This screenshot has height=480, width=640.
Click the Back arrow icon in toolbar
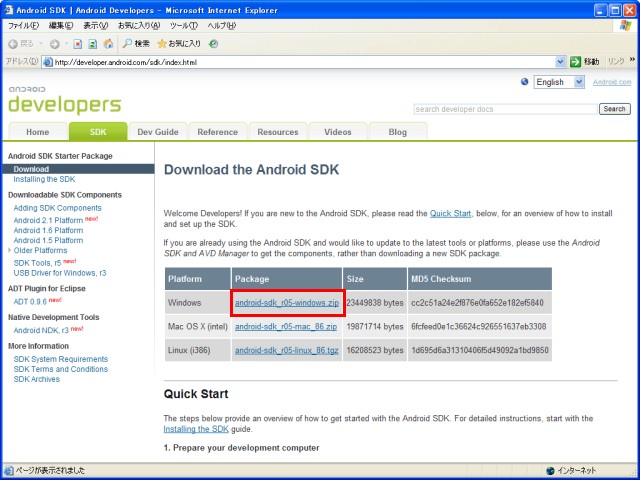click(13, 44)
